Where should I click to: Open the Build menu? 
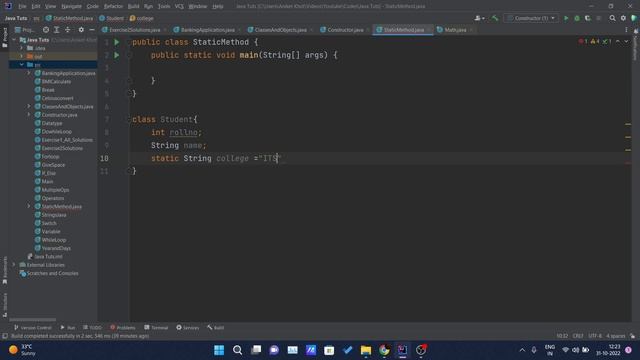(133, 6)
